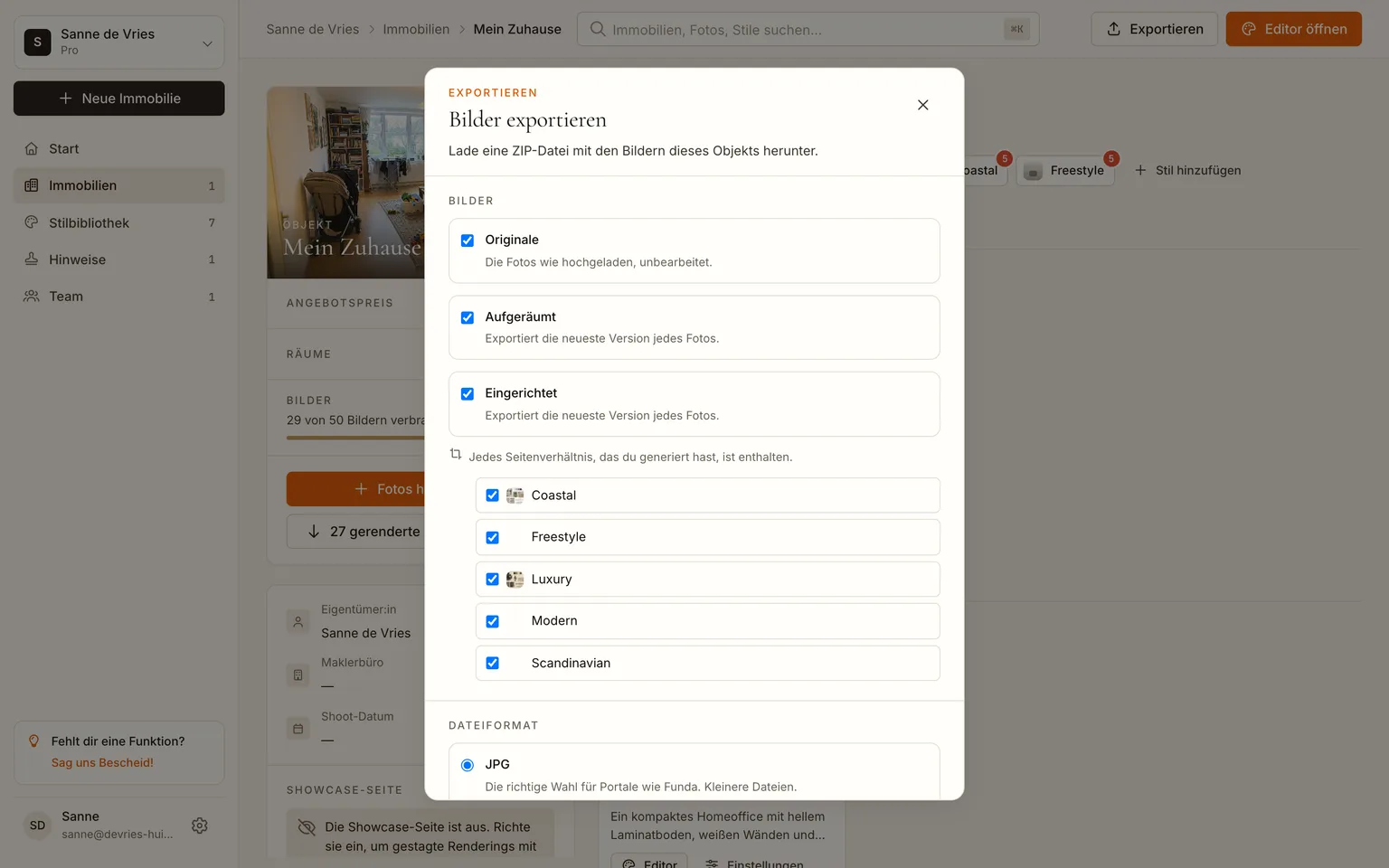Viewport: 1389px width, 868px height.
Task: Toggle the Coastal style checkbox
Action: click(492, 495)
